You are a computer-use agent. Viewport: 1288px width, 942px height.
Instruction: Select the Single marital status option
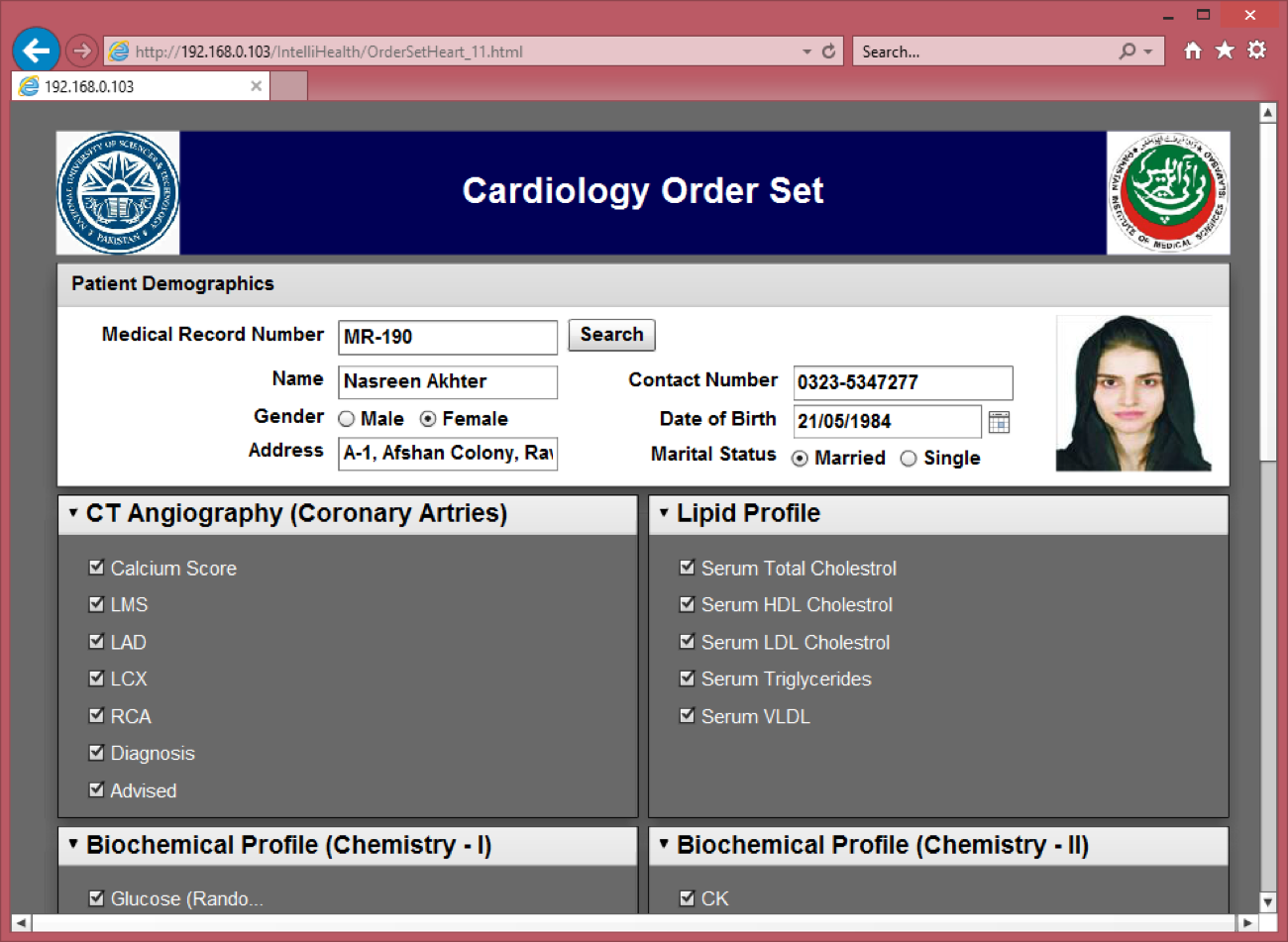pos(909,459)
